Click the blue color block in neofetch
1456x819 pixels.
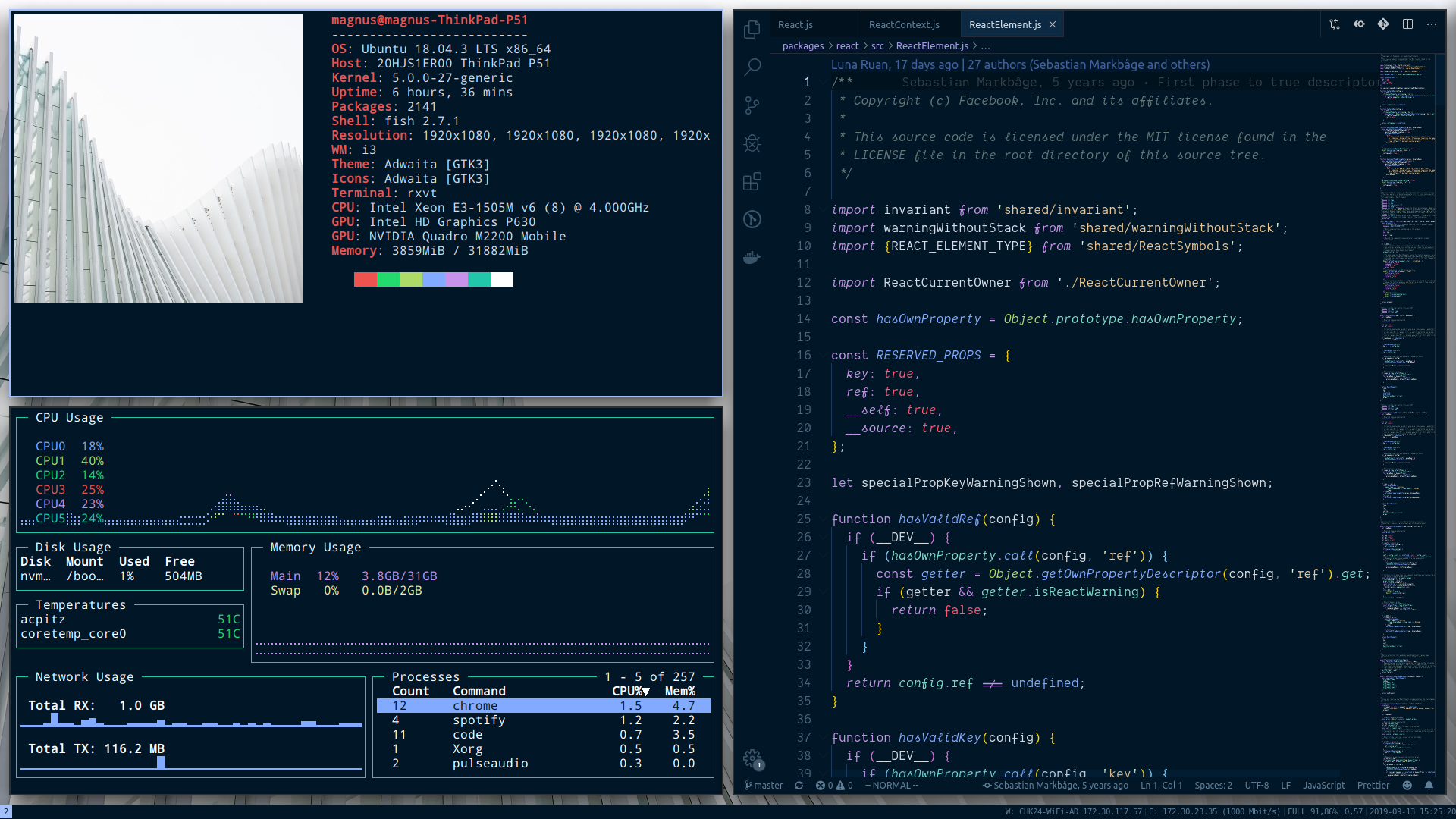tap(434, 279)
